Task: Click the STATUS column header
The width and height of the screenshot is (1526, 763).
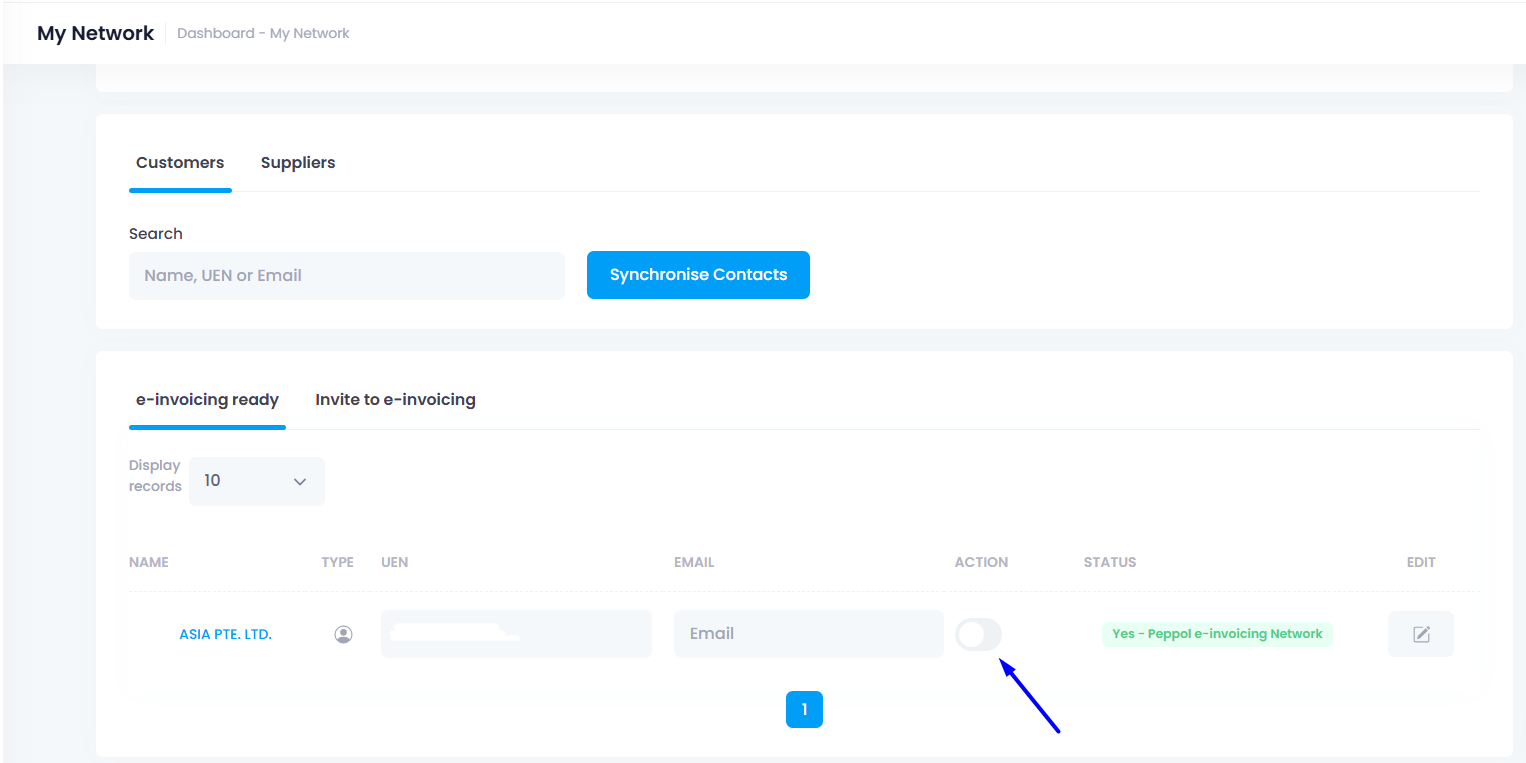Action: coord(1109,562)
